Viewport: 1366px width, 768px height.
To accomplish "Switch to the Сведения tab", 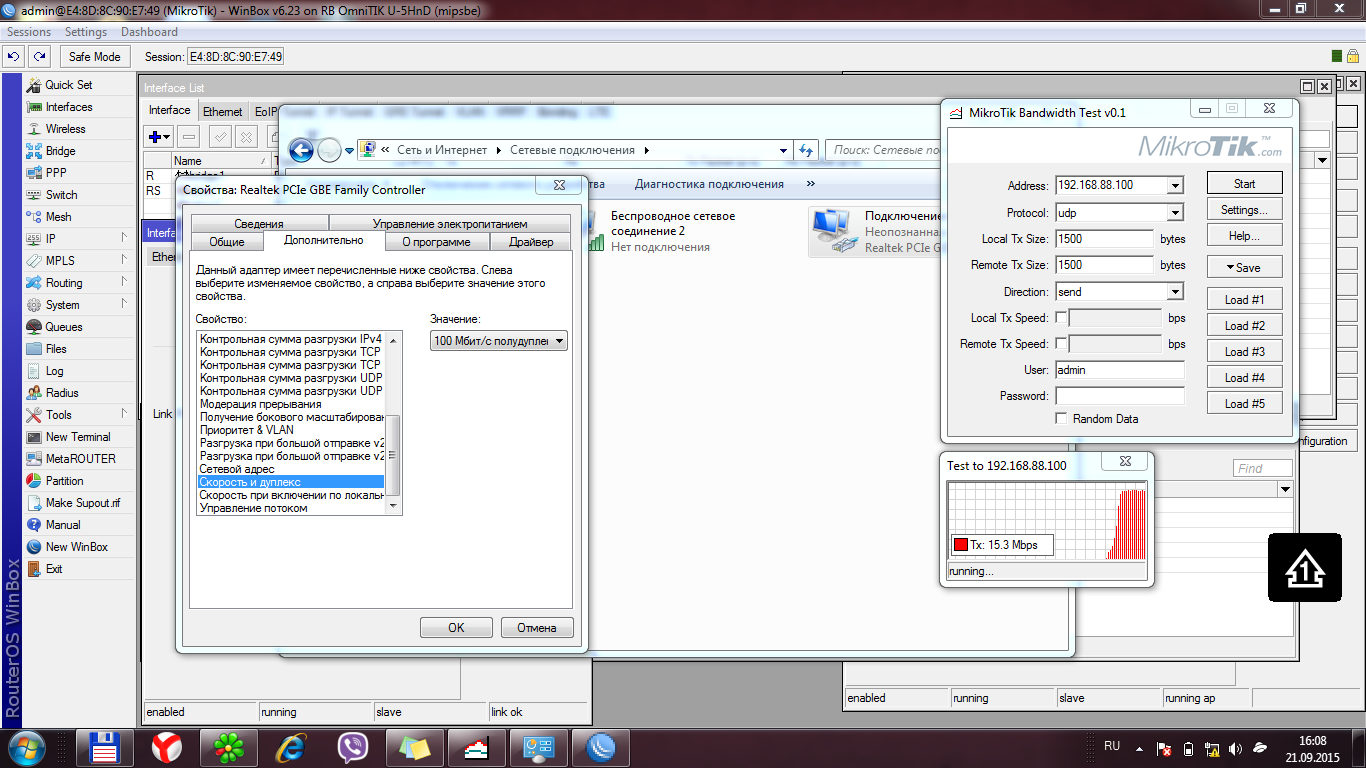I will [260, 224].
